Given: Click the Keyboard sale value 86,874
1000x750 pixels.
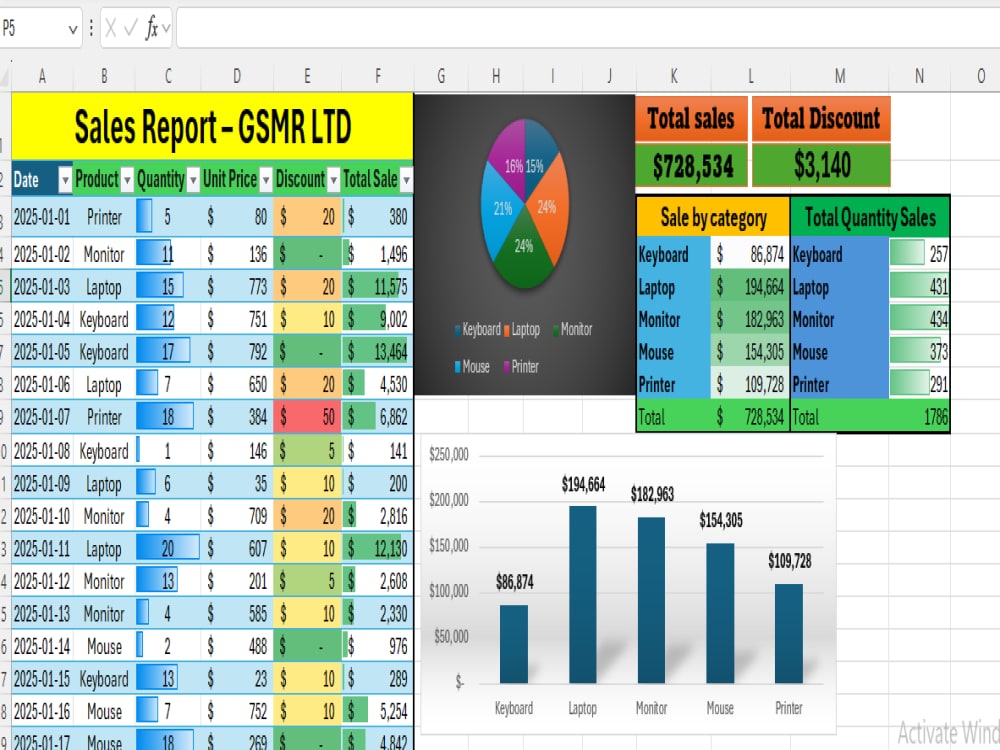Looking at the screenshot, I should [750, 254].
